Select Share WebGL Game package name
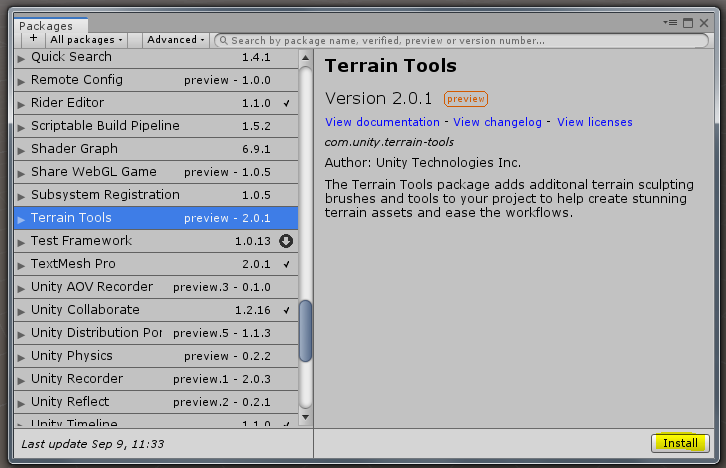The height and width of the screenshot is (468, 726). (94, 171)
